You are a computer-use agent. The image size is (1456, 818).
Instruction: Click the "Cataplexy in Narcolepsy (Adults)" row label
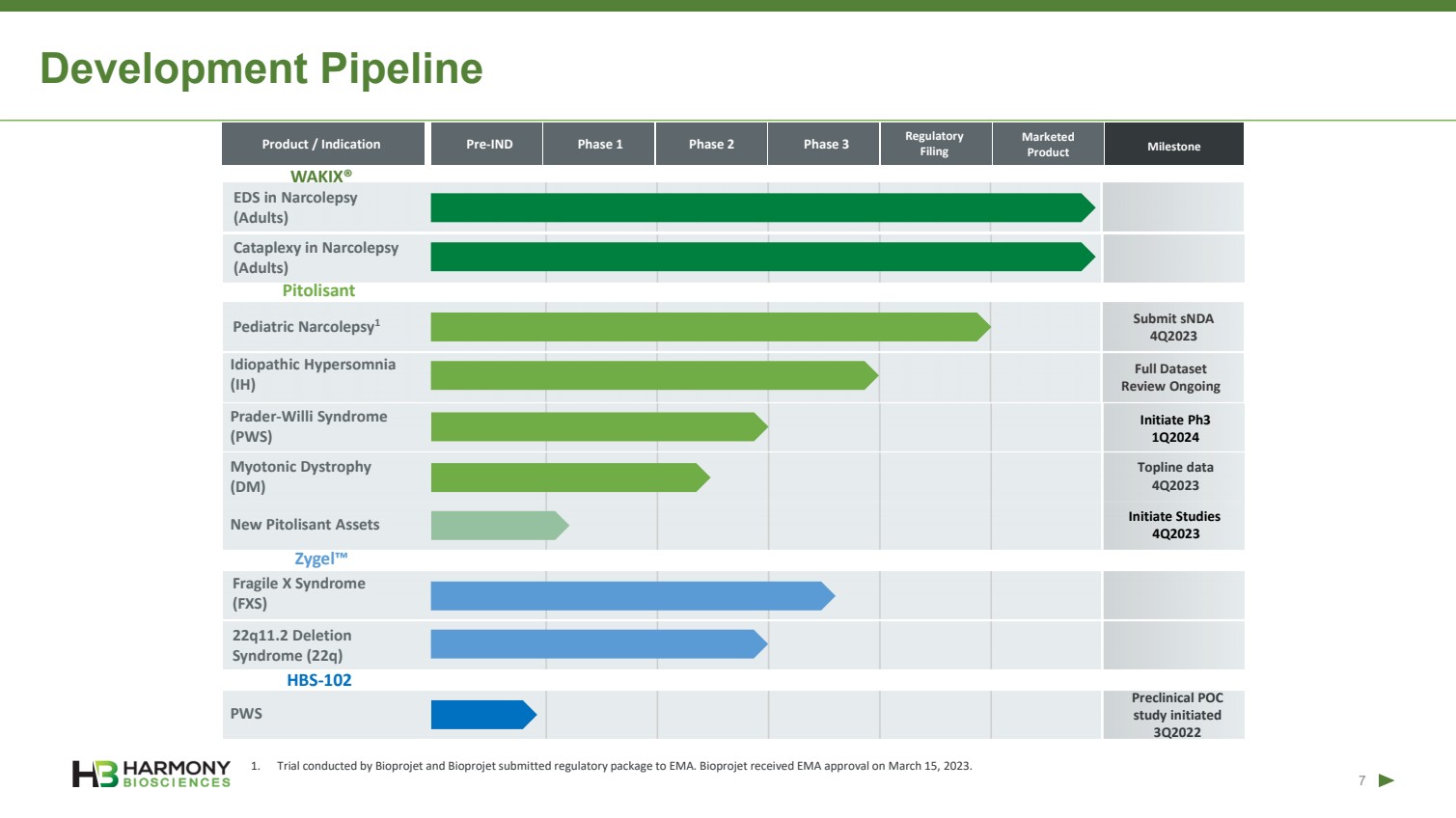click(x=316, y=258)
